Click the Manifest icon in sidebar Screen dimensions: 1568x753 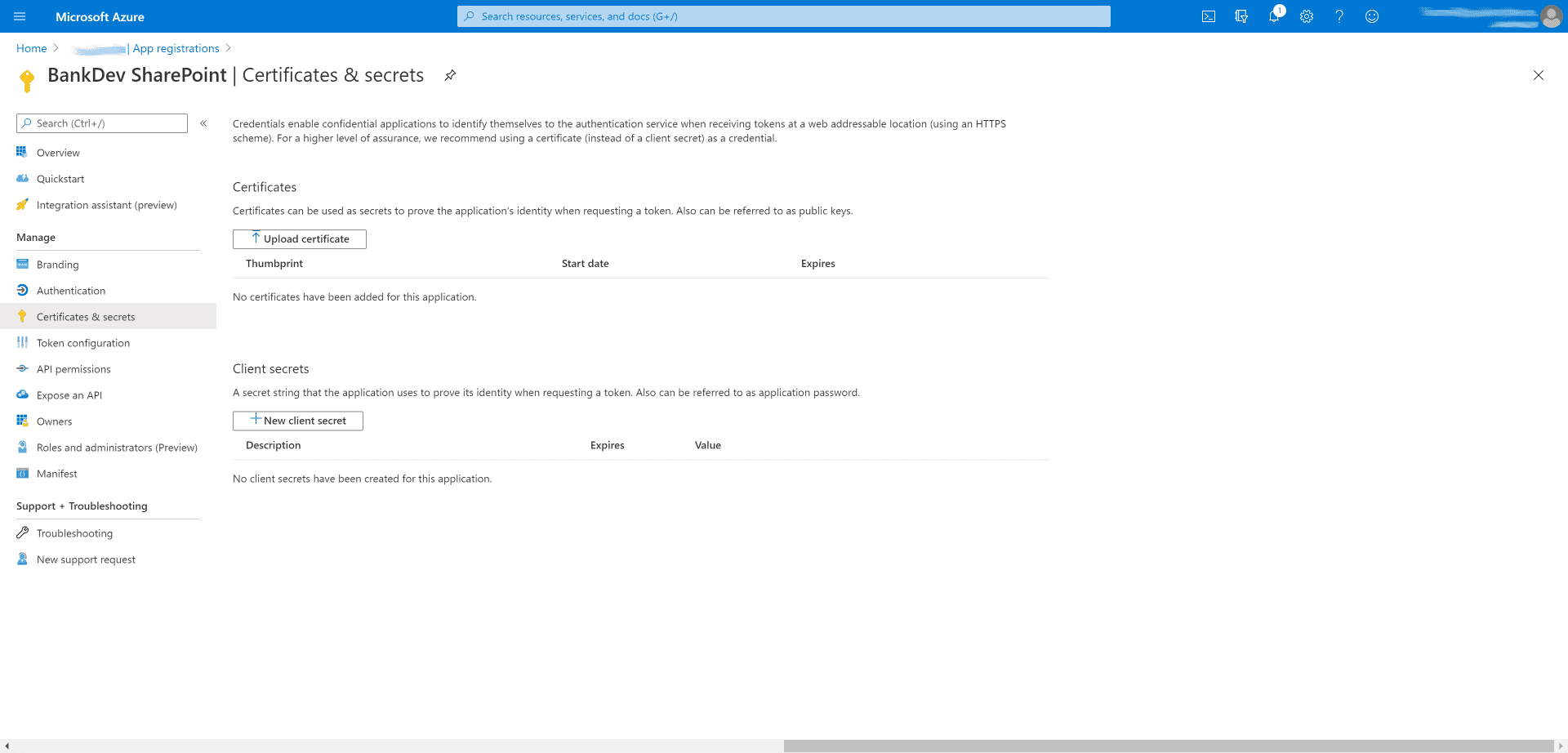pos(22,474)
